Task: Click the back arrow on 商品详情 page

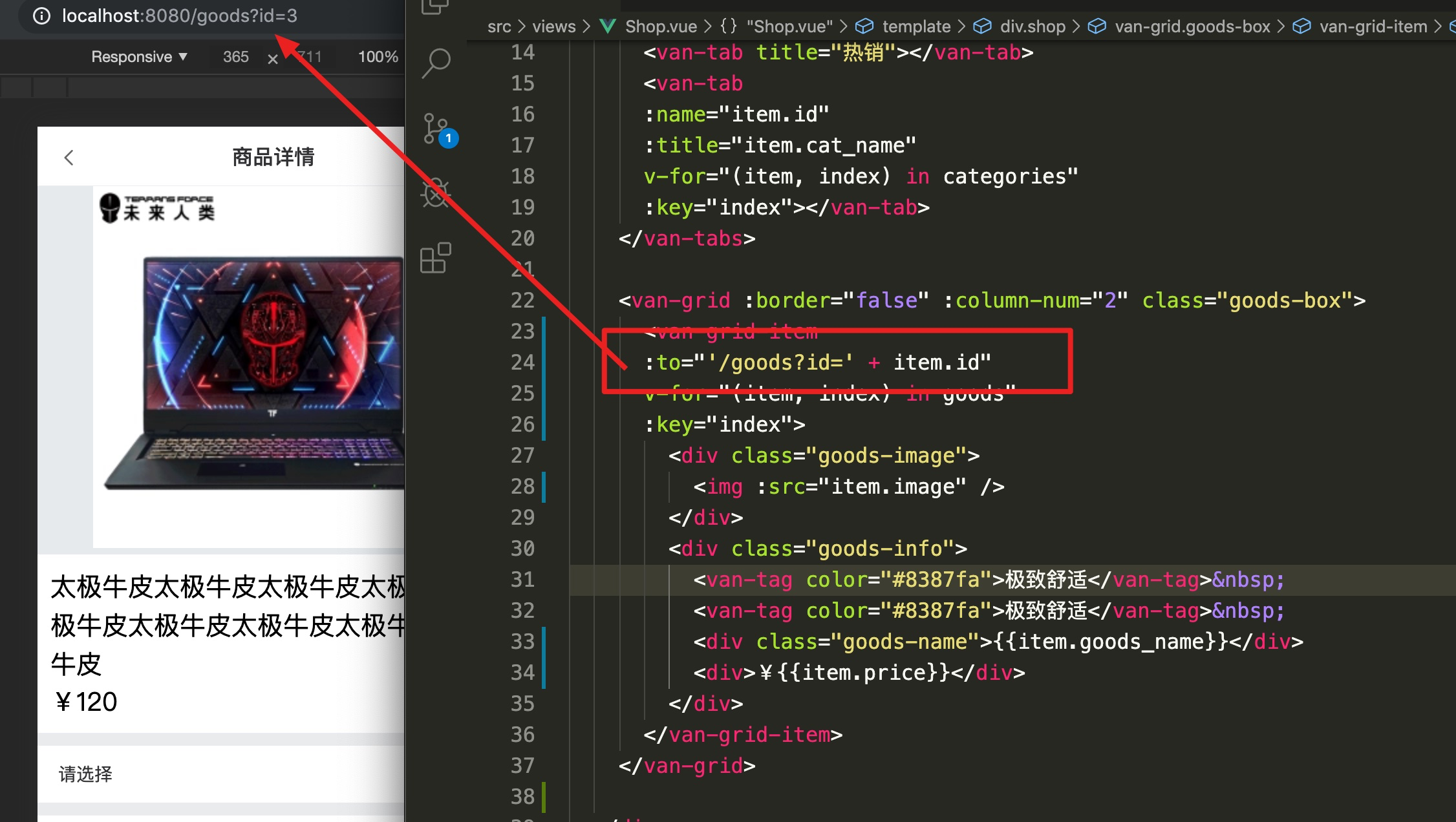Action: click(69, 157)
